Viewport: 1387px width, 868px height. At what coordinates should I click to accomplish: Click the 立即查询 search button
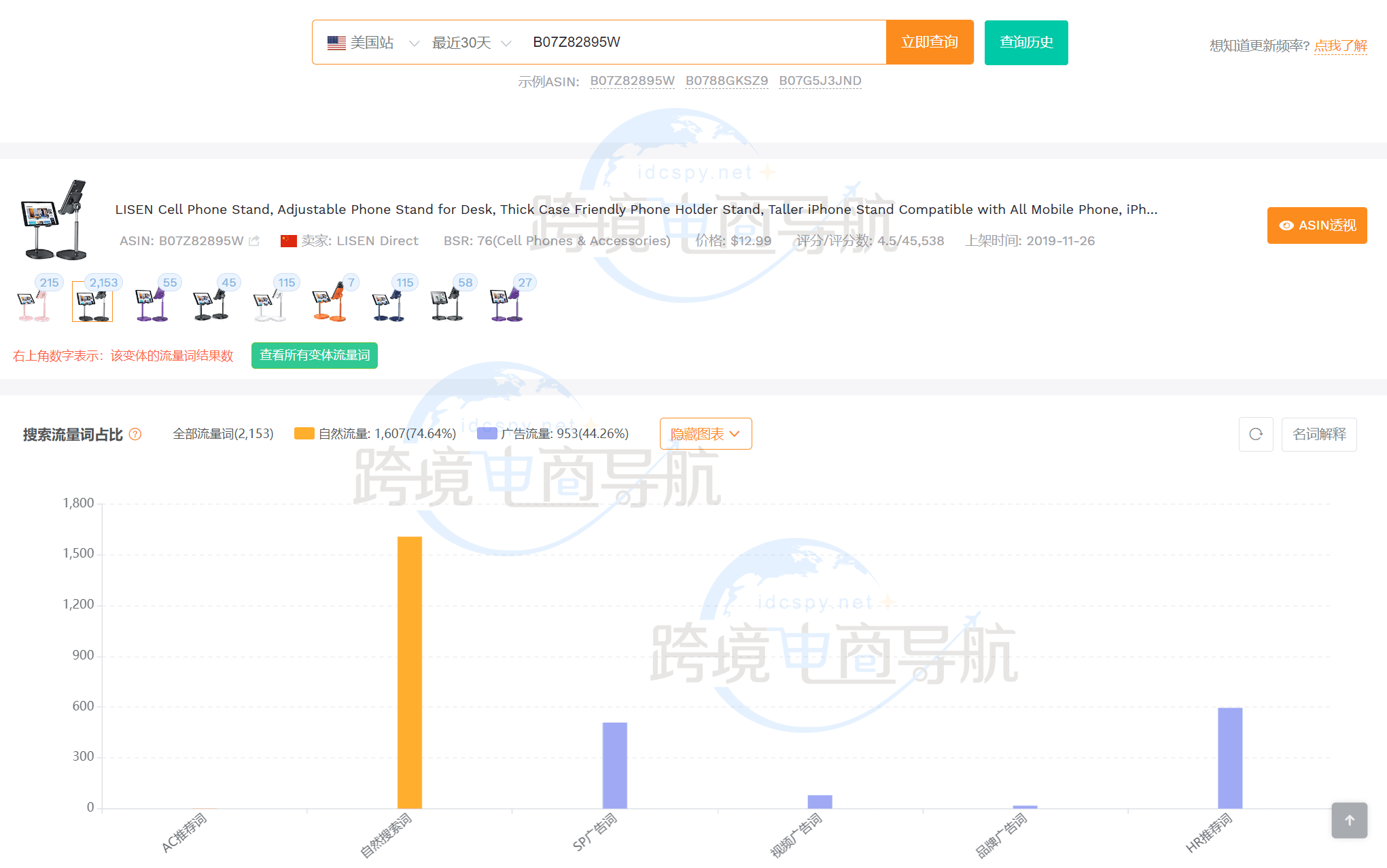(929, 43)
